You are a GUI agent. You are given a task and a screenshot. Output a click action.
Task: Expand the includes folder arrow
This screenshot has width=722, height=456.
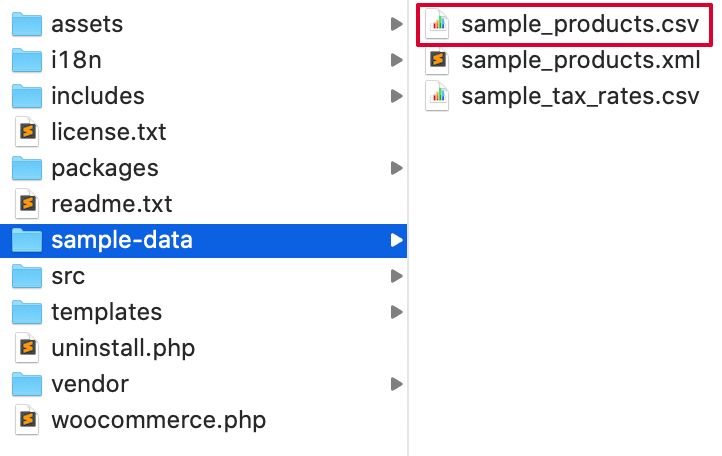coord(397,96)
